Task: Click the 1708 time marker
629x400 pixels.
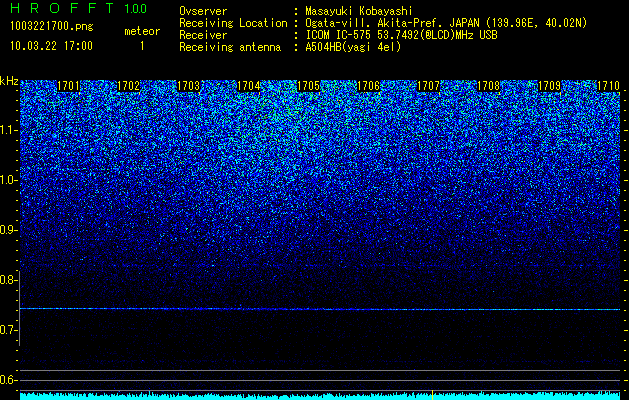Action: tap(489, 86)
